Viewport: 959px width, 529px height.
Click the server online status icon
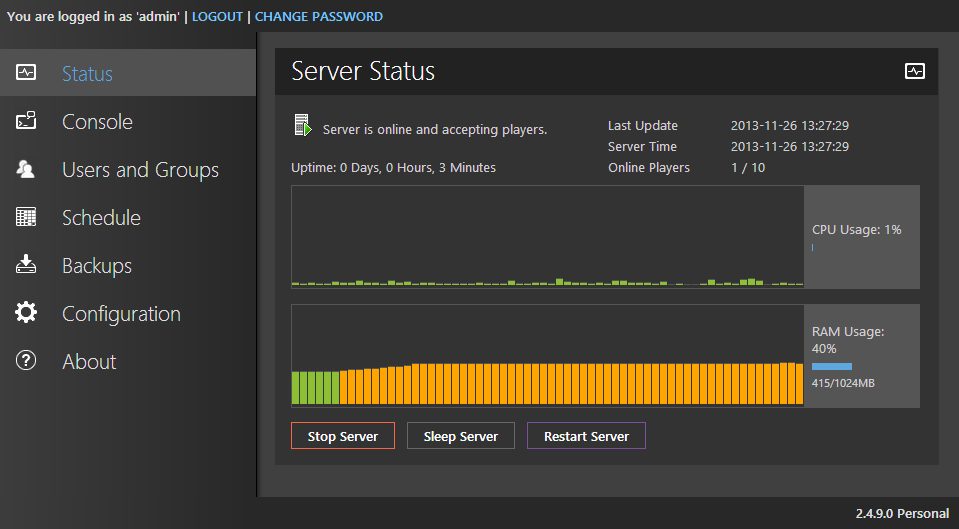click(x=302, y=126)
